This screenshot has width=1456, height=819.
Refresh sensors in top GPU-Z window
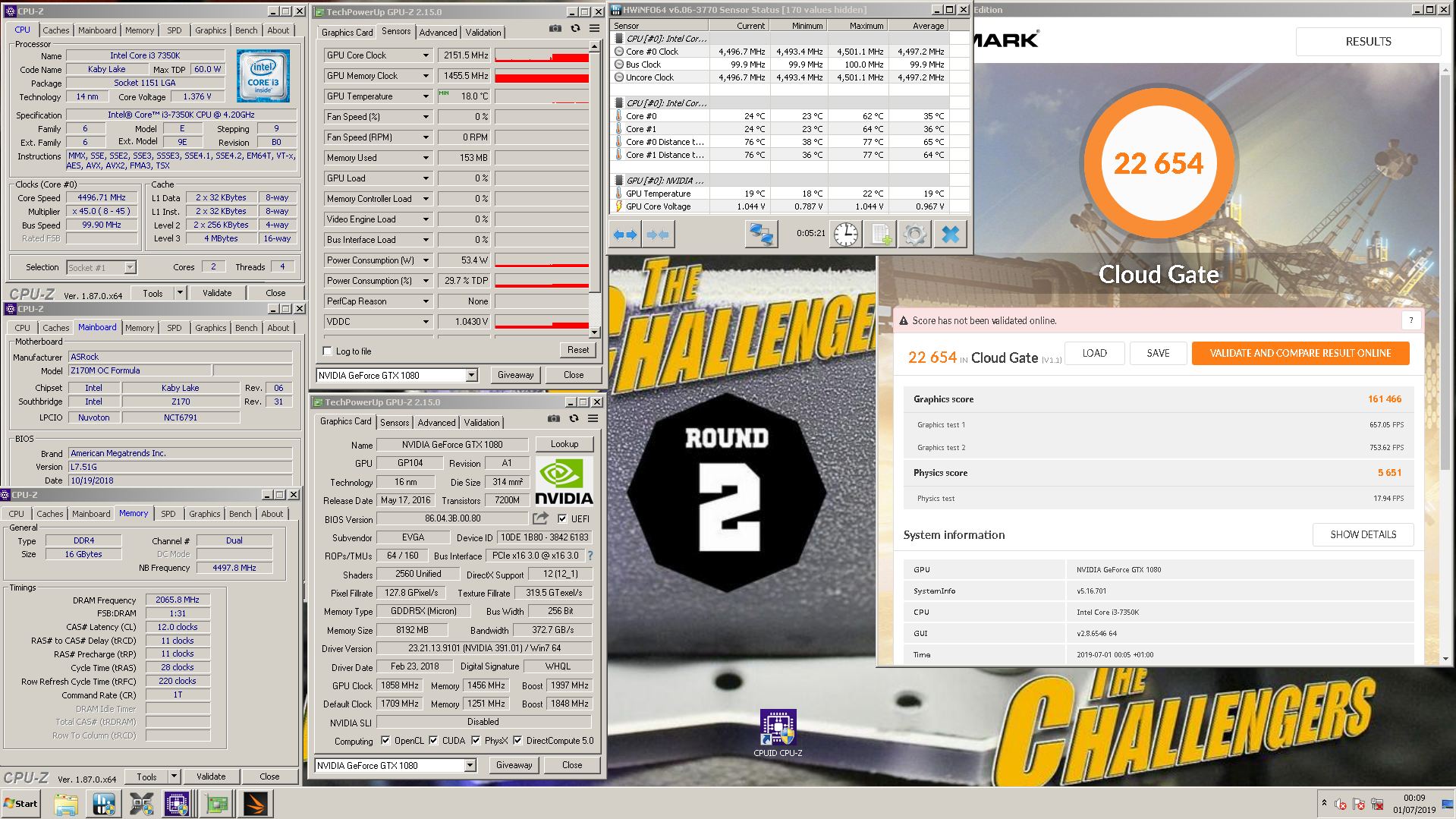tap(575, 29)
